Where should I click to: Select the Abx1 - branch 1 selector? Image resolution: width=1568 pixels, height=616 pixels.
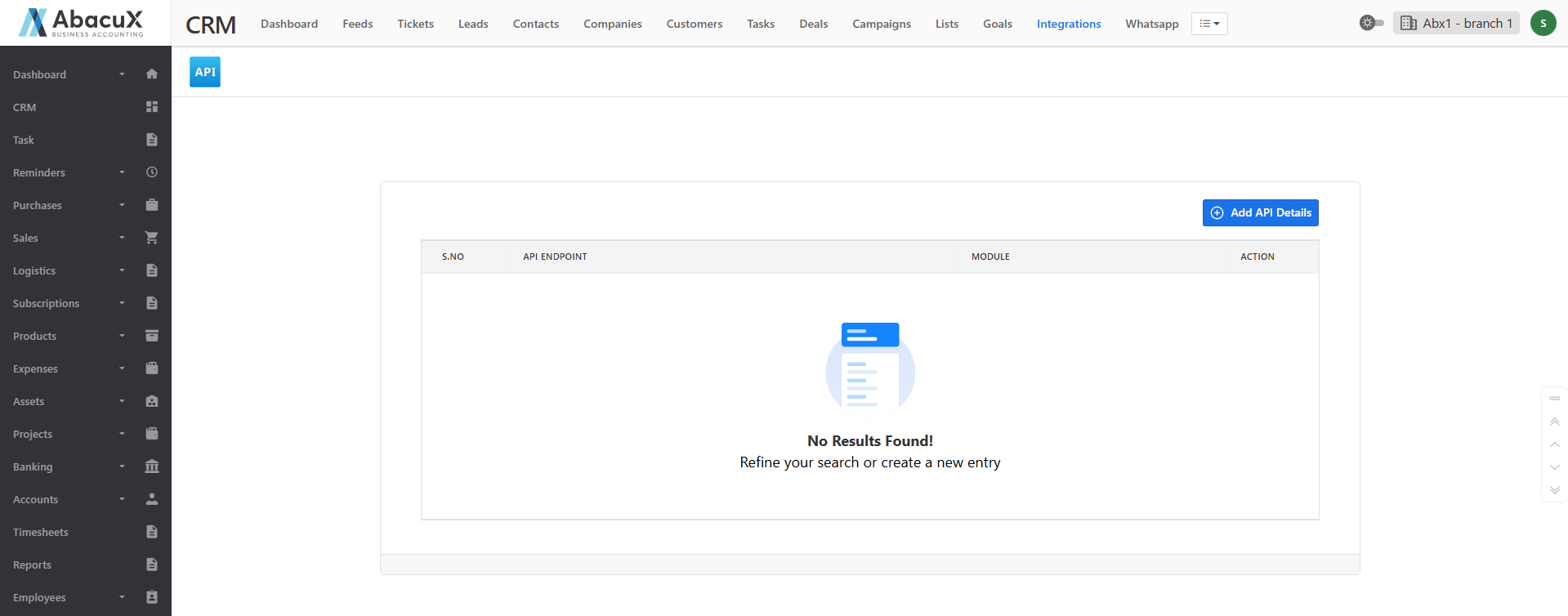[1456, 23]
